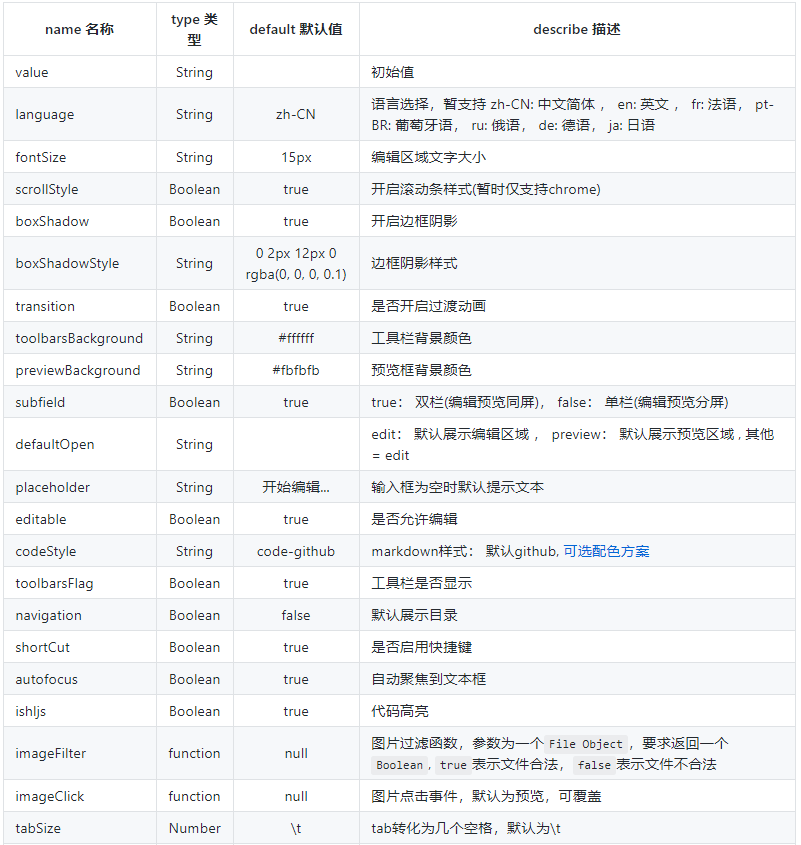Click the 是否开启过渡动画 description
Screen dimensions: 801x845
429,306
